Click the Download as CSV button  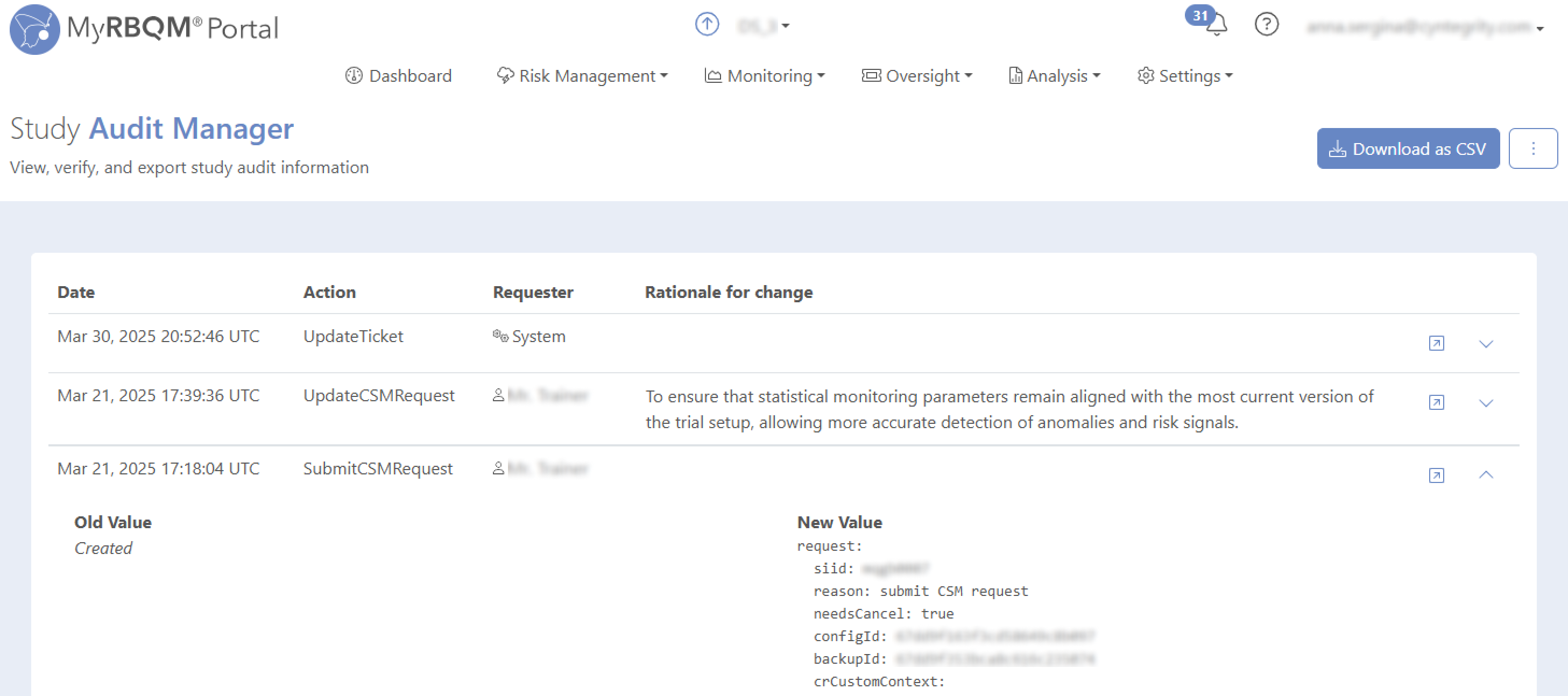pyautogui.click(x=1408, y=148)
